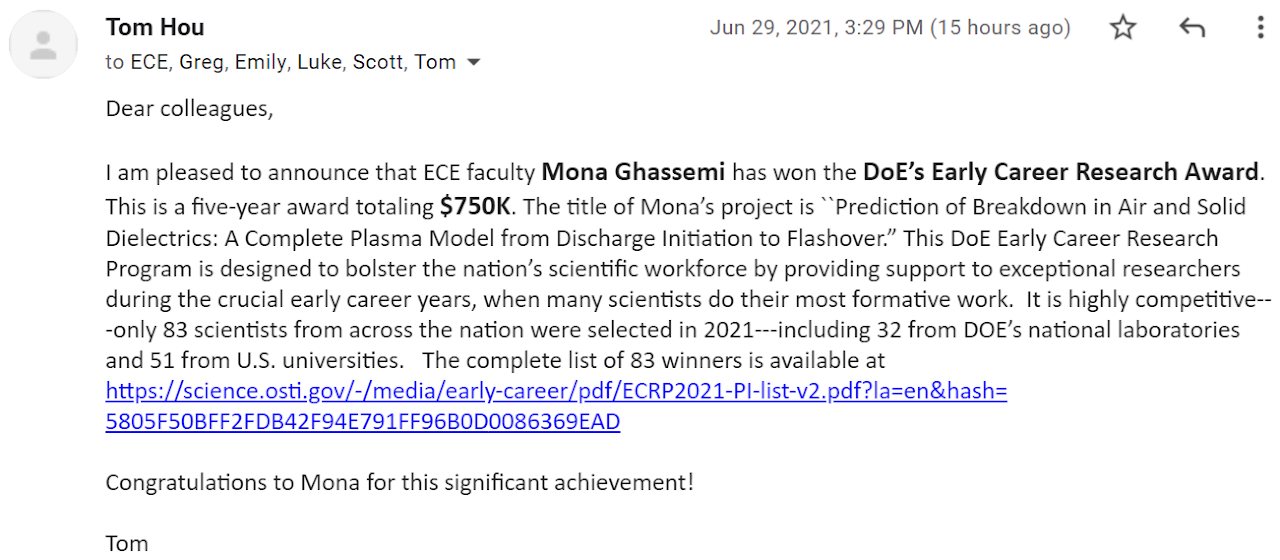This screenshot has height=560, width=1280.
Task: Click the hash line 5805F50BFF2 of the link
Action: [362, 422]
